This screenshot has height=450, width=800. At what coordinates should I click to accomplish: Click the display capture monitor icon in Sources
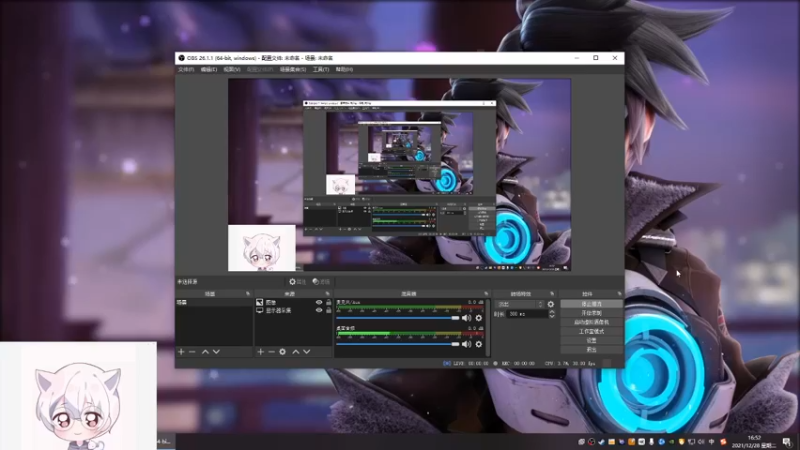click(260, 310)
